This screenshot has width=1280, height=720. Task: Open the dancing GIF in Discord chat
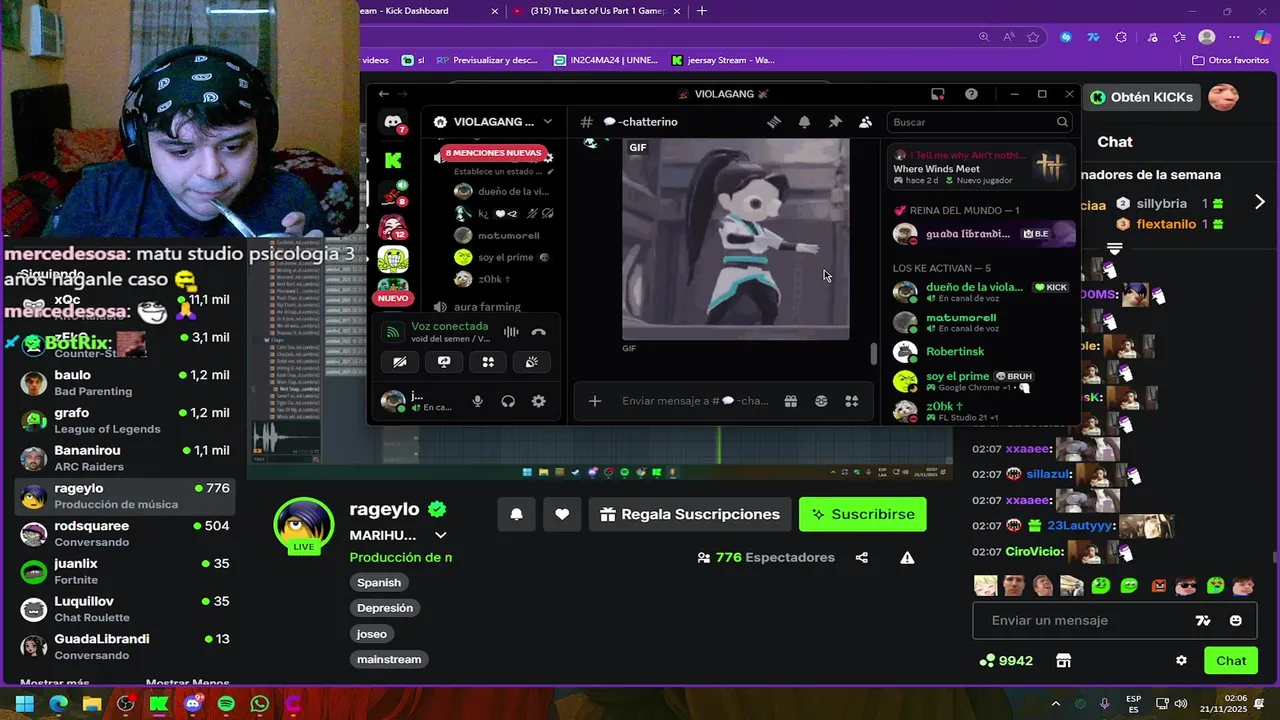[x=736, y=239]
